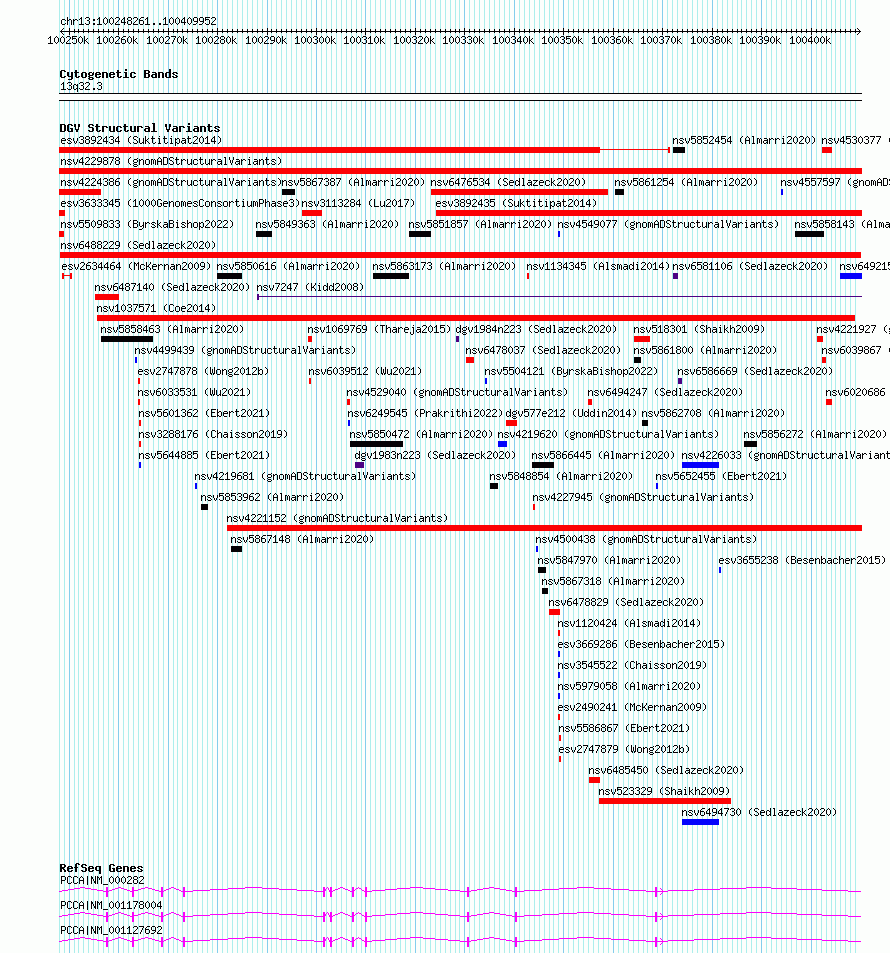This screenshot has width=890, height=953.
Task: Click the Cytogenetic Bands track title
Action: [x=119, y=74]
